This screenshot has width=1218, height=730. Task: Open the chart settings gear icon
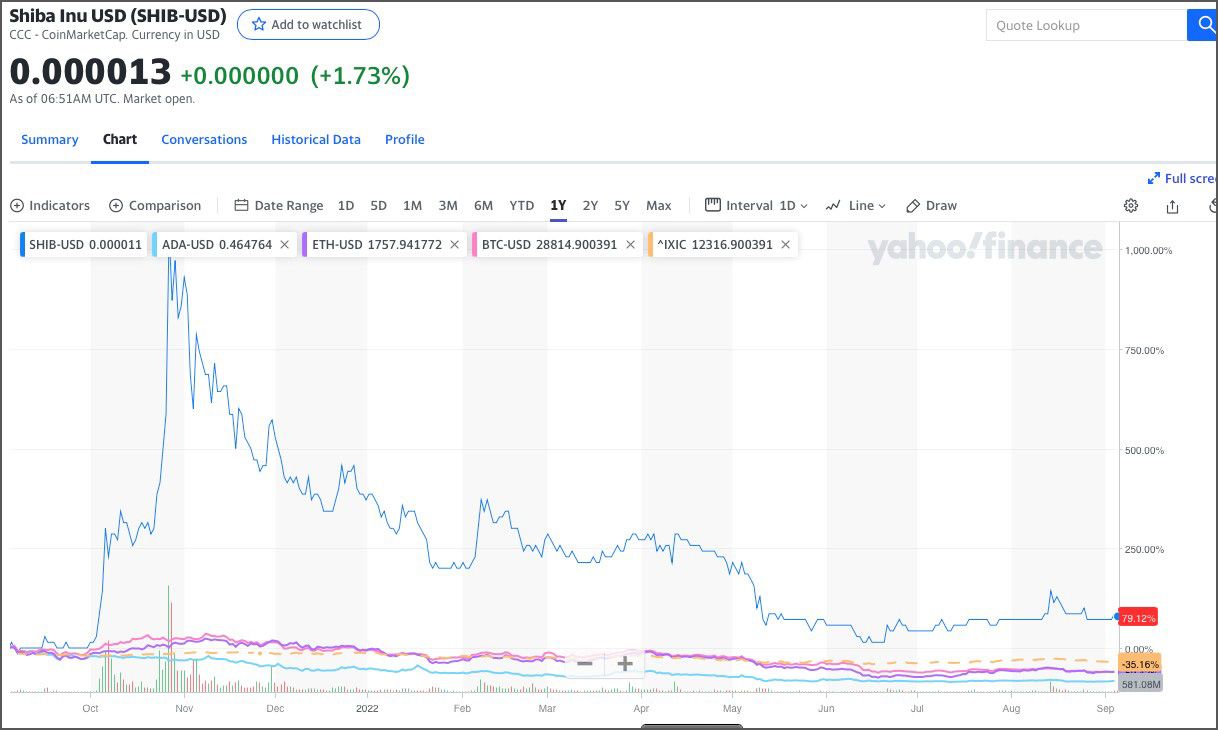click(1131, 205)
